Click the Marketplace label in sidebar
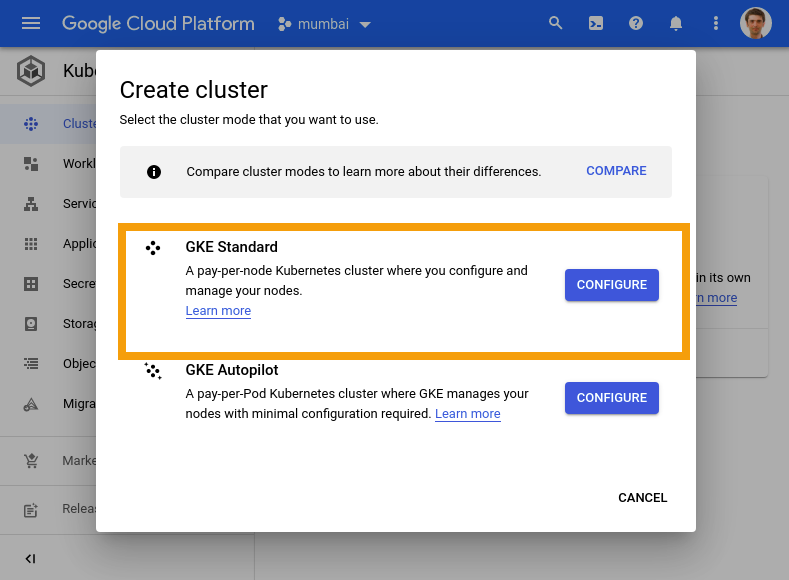The height and width of the screenshot is (580, 789). [x=79, y=460]
